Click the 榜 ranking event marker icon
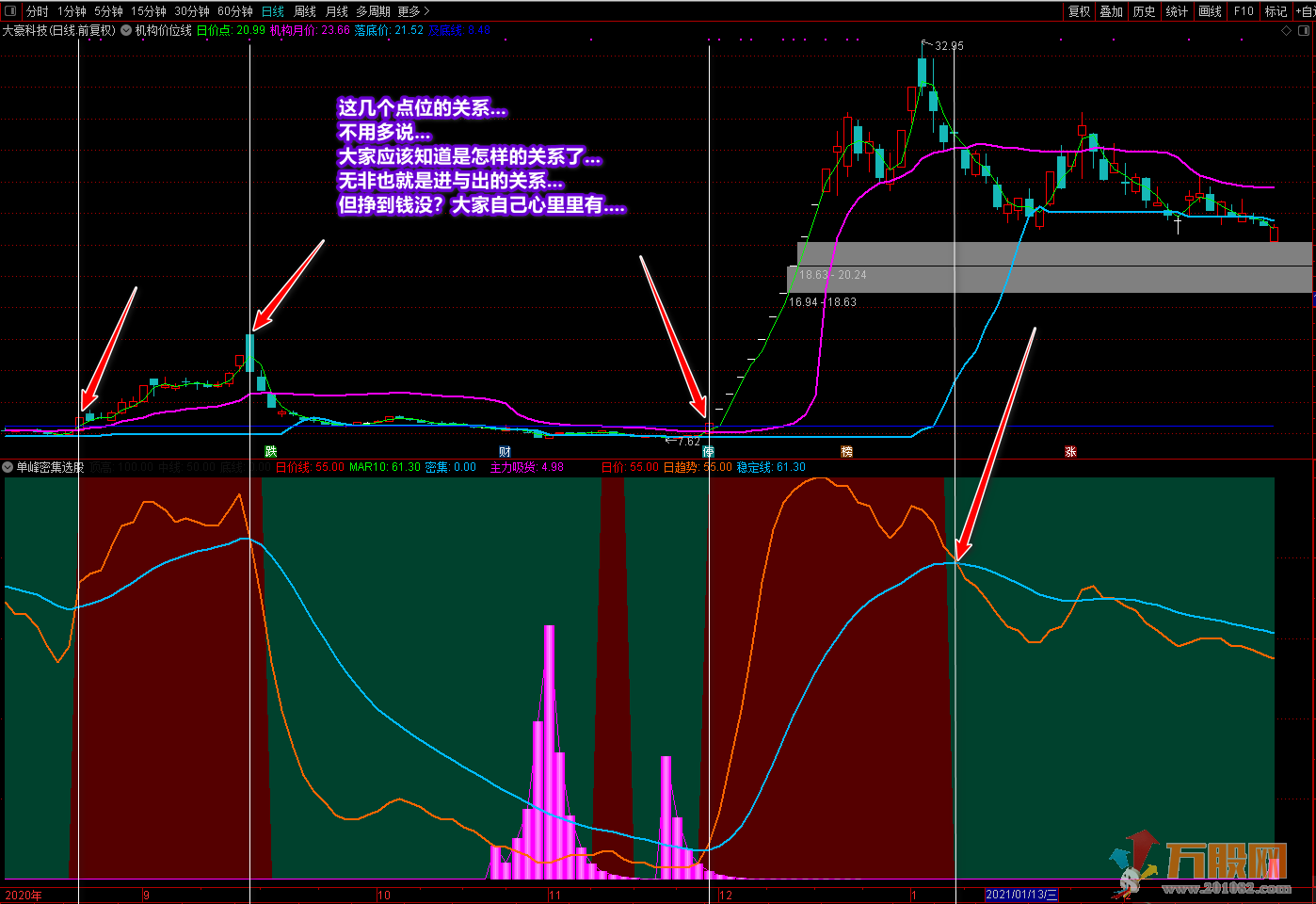The width and height of the screenshot is (1316, 904). [846, 452]
